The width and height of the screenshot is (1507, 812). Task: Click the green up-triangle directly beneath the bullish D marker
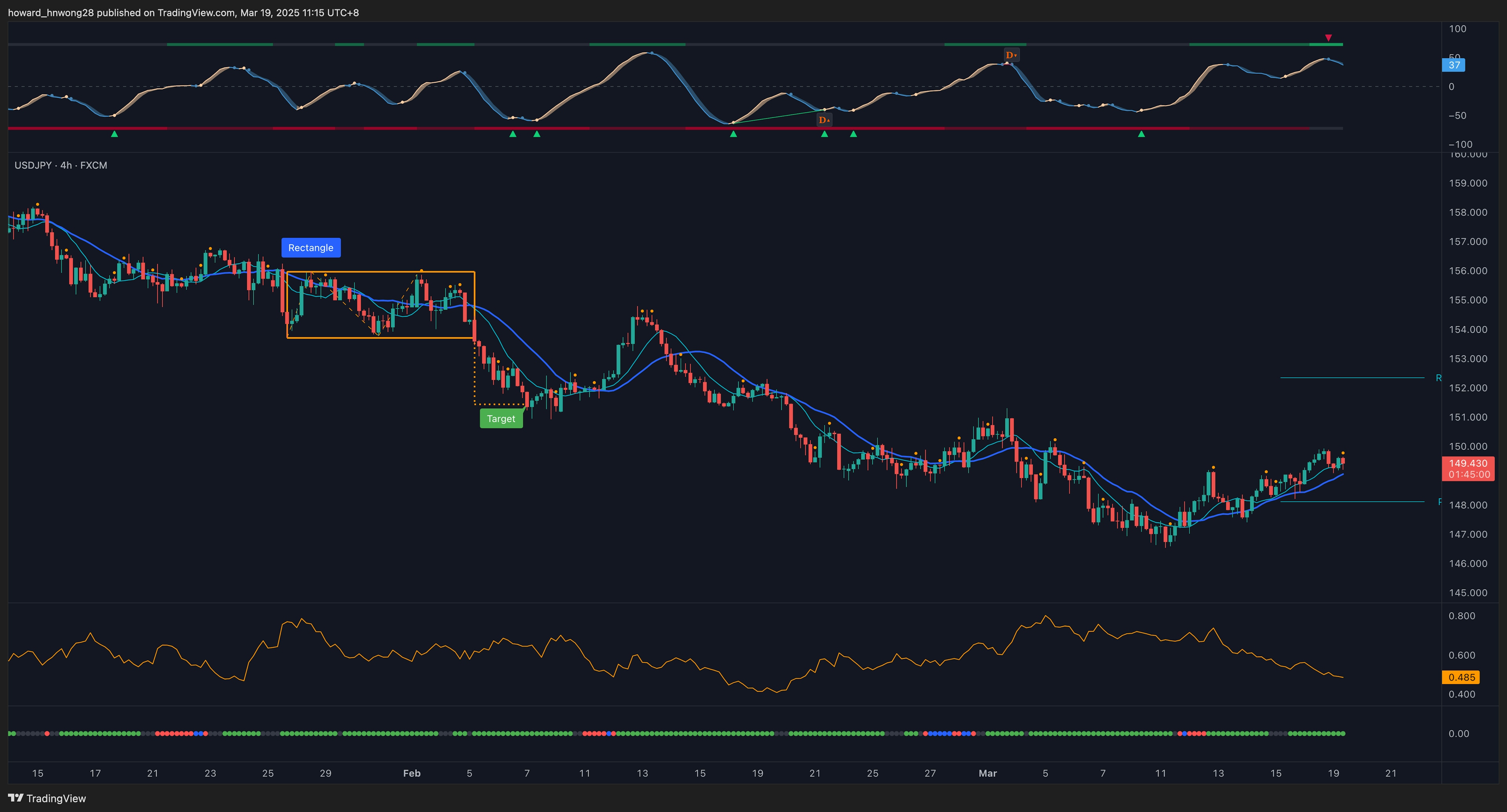(x=824, y=134)
